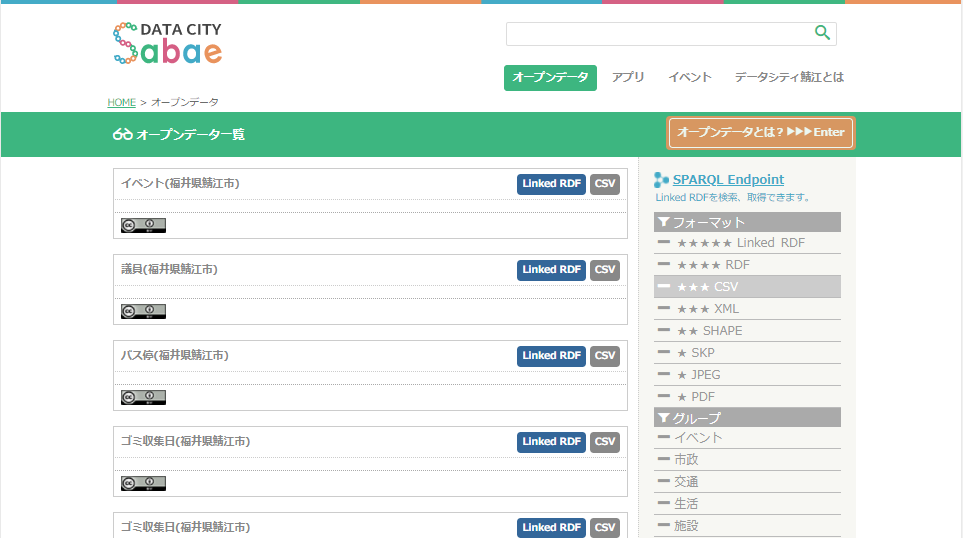Open Linked RDF for 議員(福井県鯖江市)

552,270
